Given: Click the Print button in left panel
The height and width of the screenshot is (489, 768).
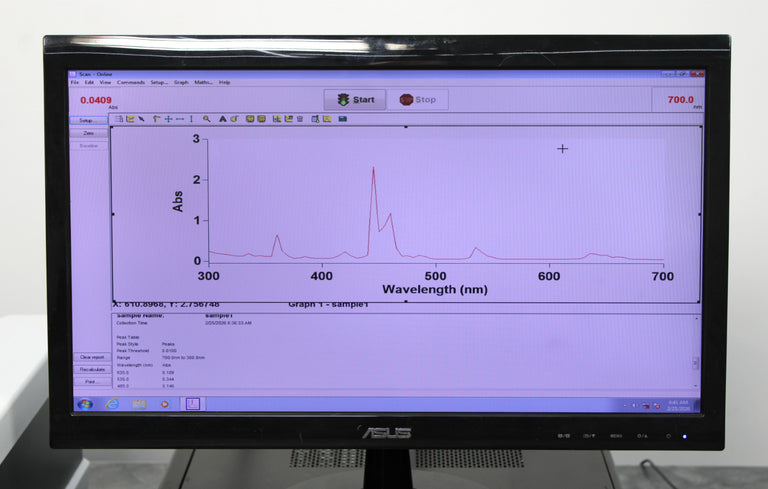Looking at the screenshot, I should [92, 382].
